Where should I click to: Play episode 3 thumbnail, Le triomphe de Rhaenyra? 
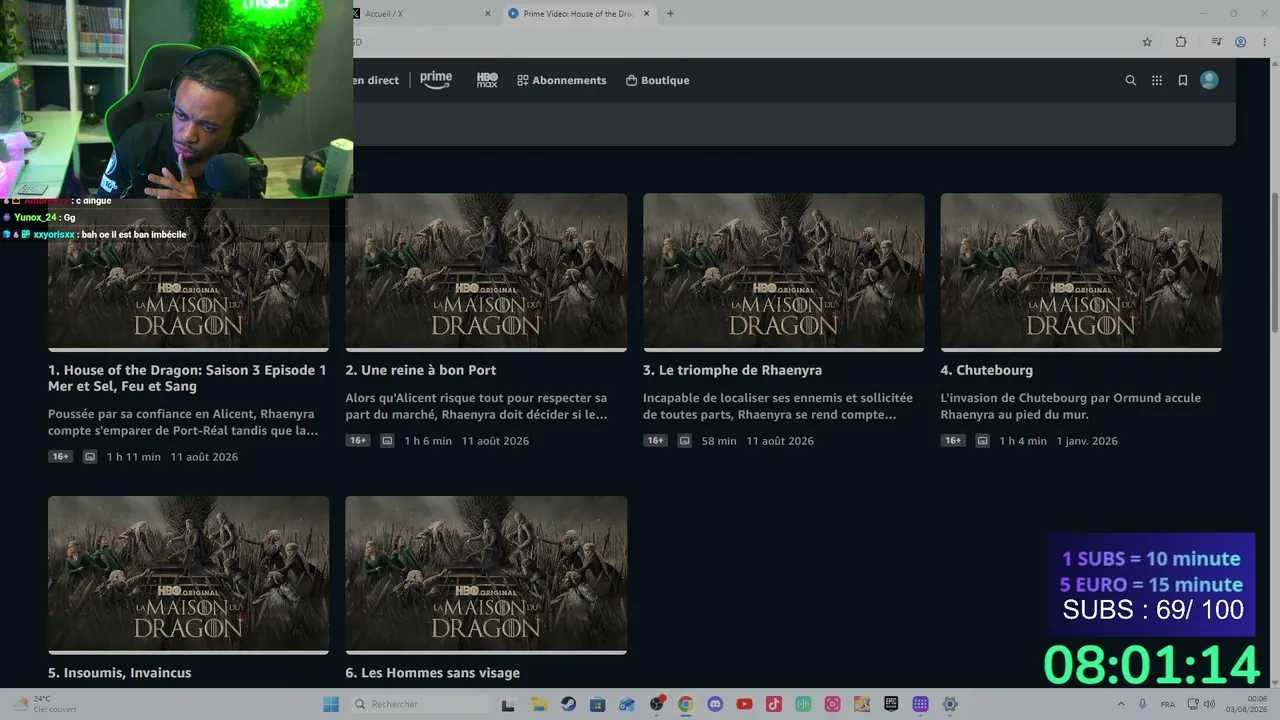[783, 272]
